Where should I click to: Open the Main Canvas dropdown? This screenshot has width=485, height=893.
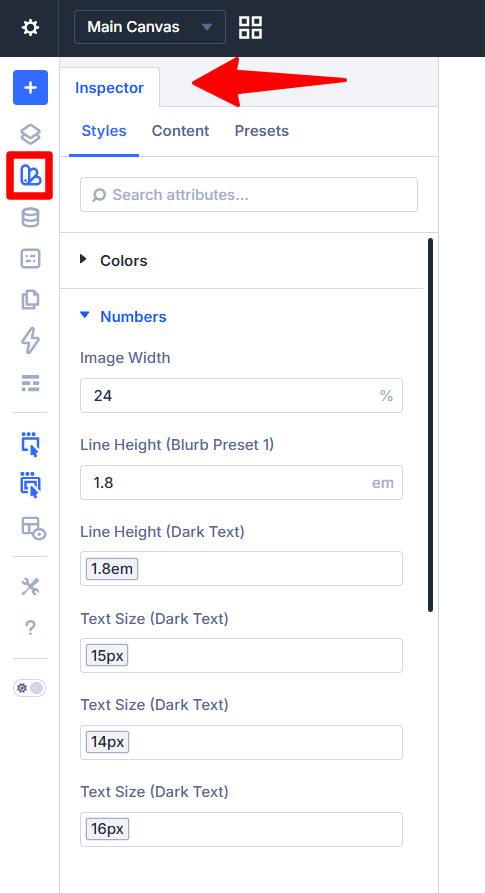150,27
